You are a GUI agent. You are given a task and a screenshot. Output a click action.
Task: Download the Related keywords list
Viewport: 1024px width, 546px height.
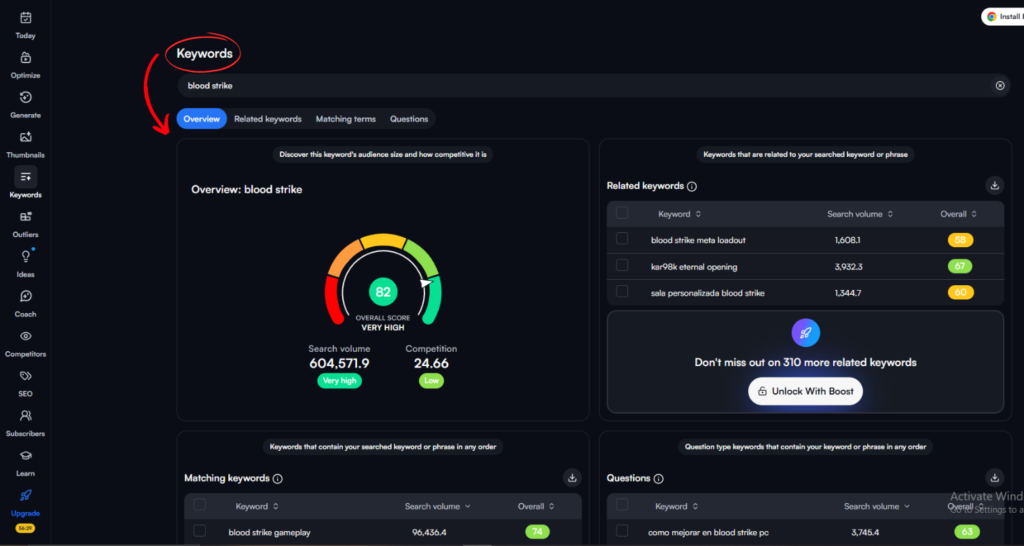[x=995, y=185]
